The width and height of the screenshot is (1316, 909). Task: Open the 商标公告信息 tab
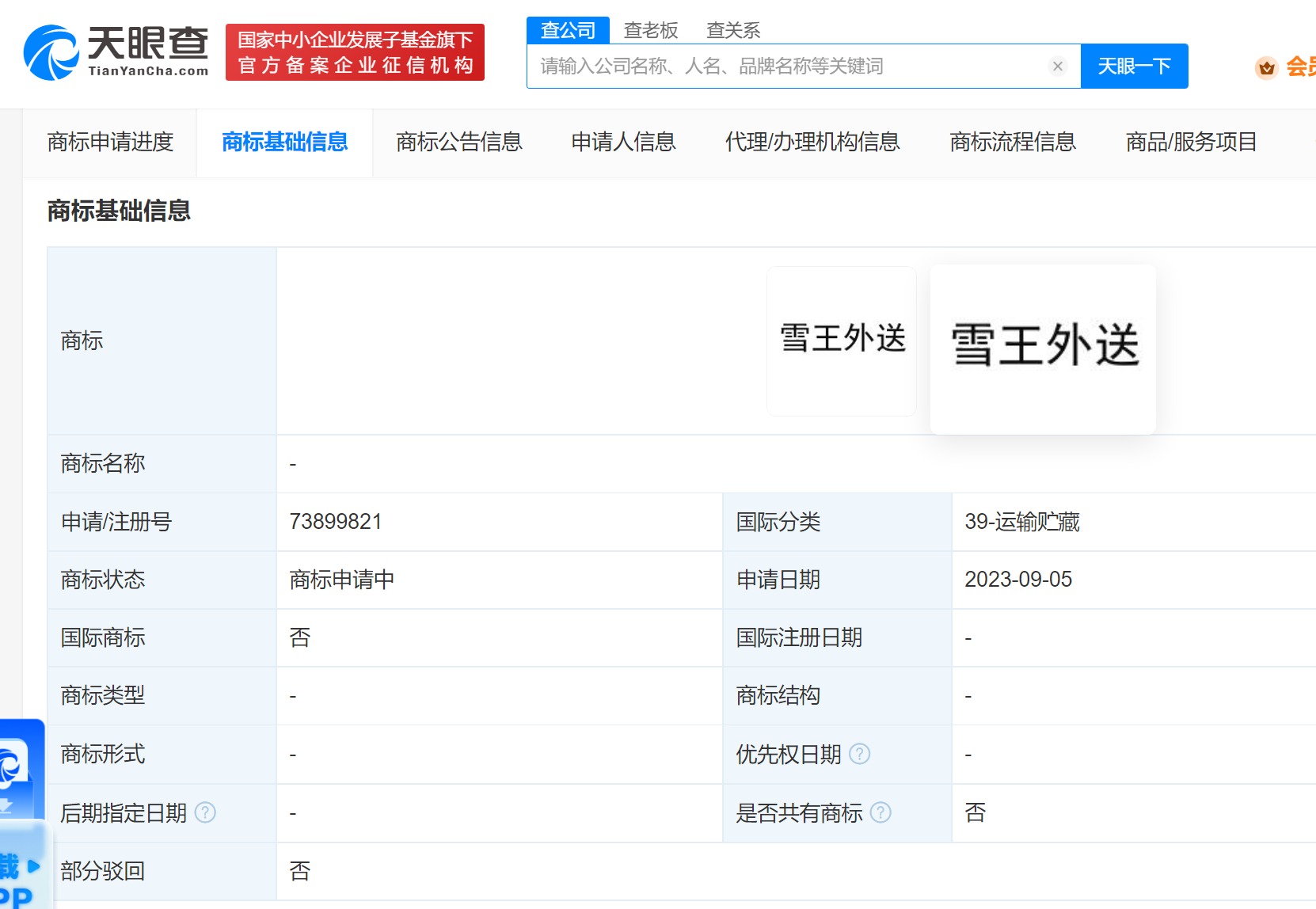(459, 143)
